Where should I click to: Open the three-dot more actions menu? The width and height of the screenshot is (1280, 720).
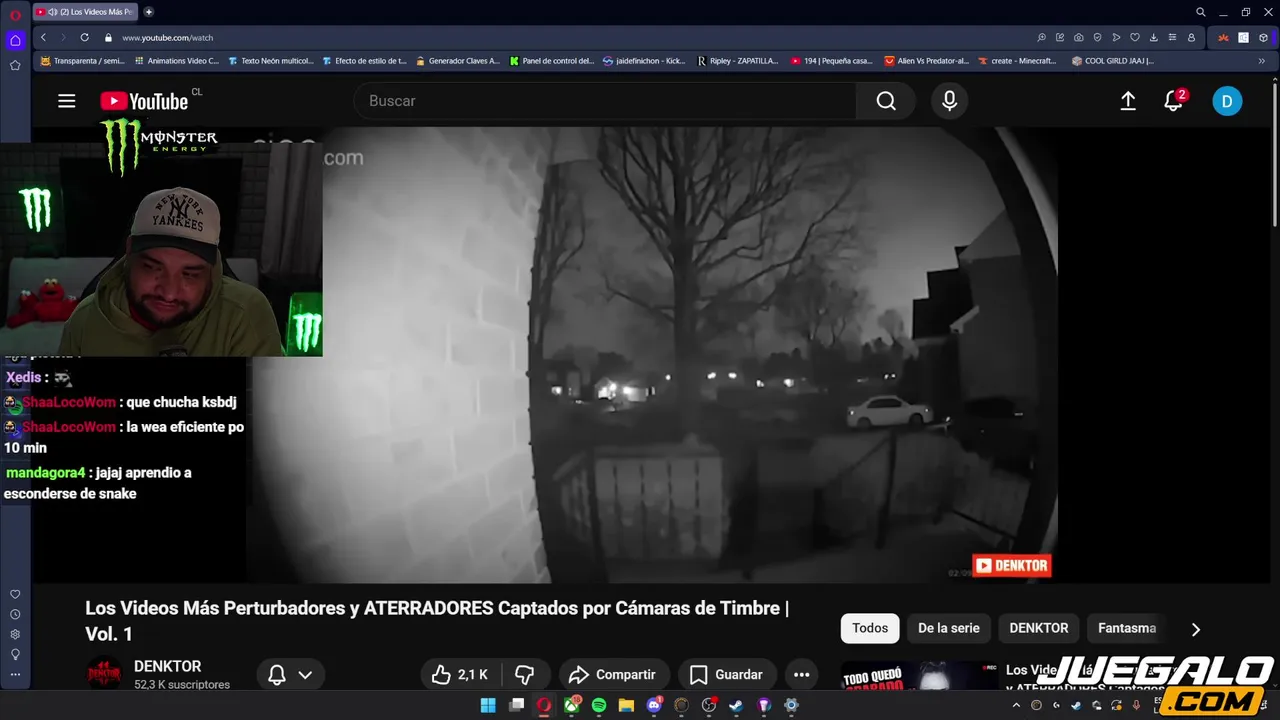pos(801,675)
